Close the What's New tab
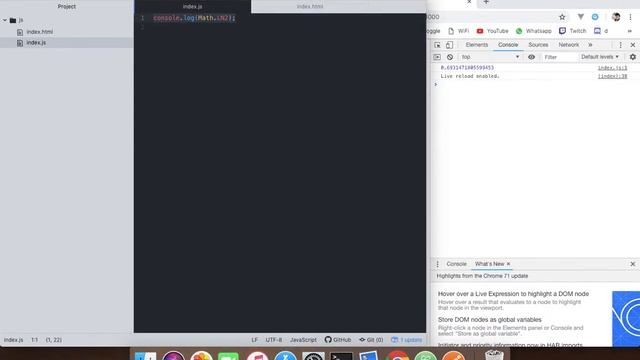Image resolution: width=640 pixels, height=360 pixels. point(508,264)
